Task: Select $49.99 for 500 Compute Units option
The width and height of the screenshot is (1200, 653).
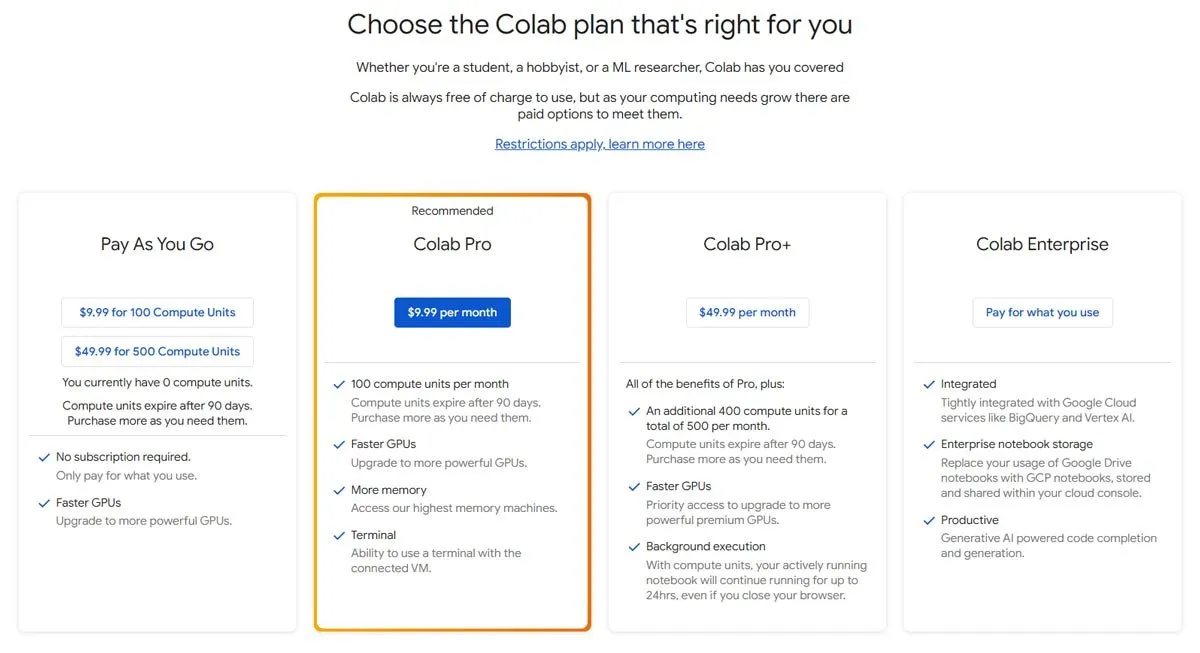Action: (x=157, y=351)
